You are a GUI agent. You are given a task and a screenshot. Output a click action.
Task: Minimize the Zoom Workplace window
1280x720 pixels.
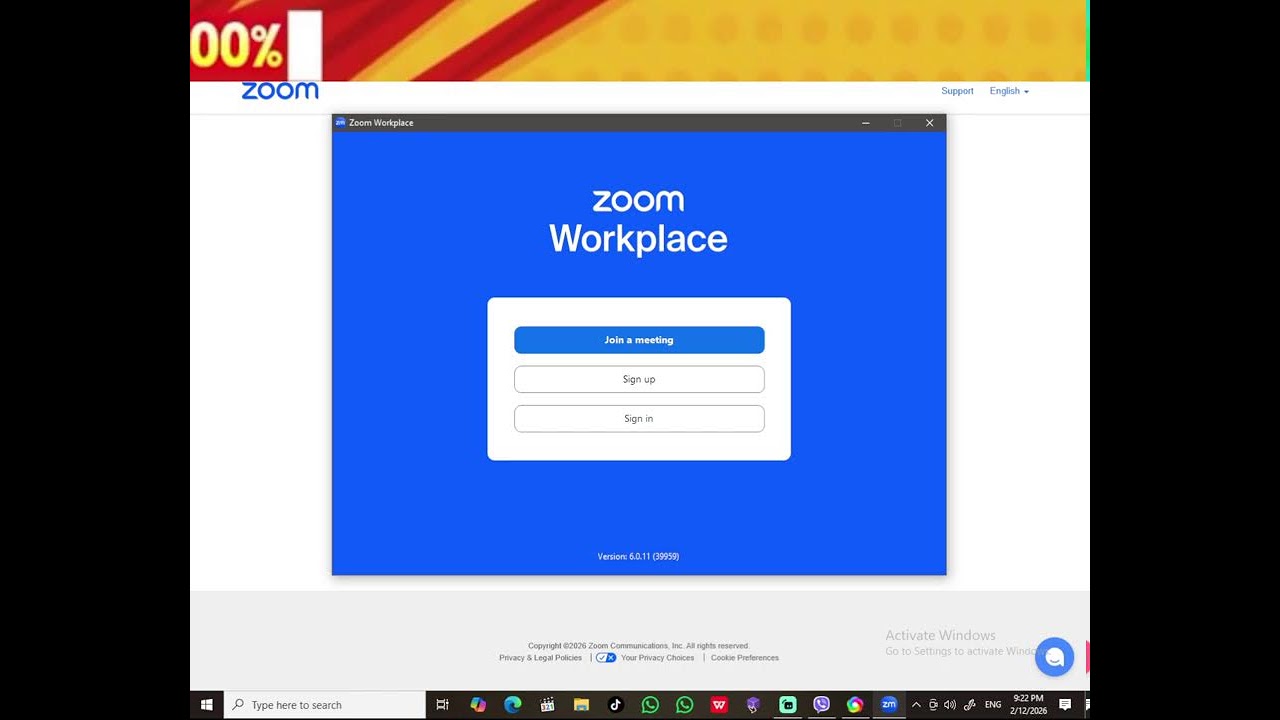click(x=866, y=123)
